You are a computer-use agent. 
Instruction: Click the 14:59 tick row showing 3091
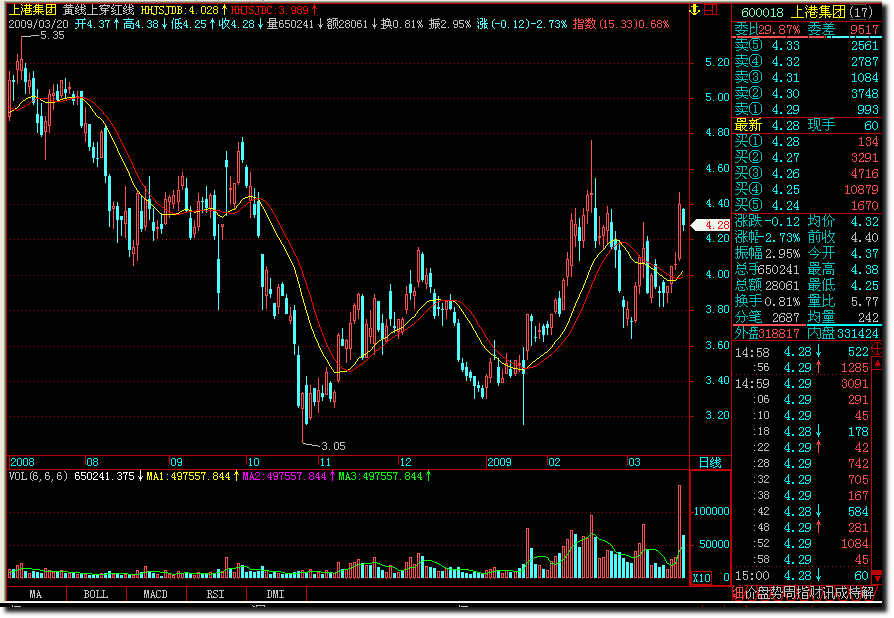(802, 384)
